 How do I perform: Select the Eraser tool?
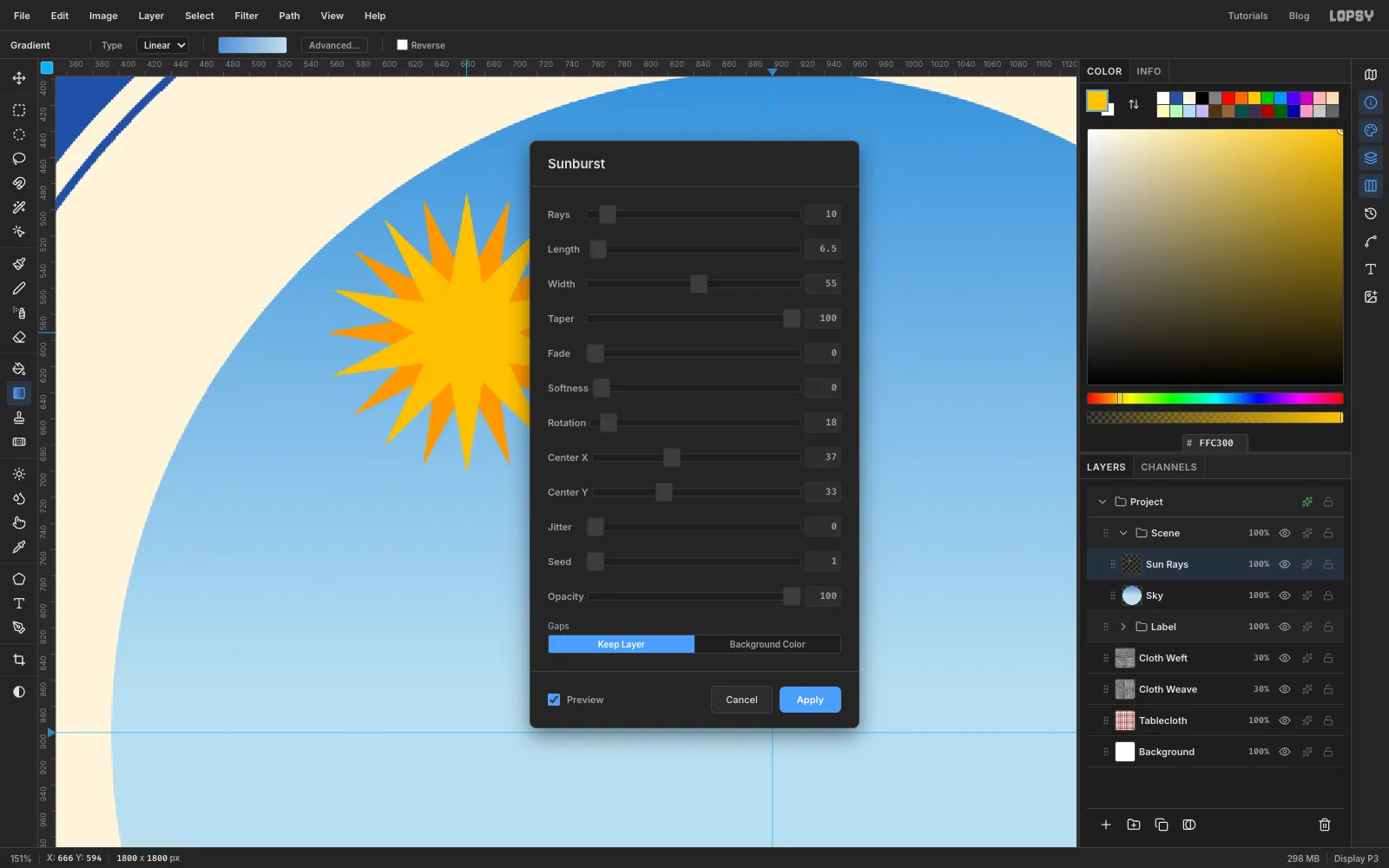pyautogui.click(x=19, y=337)
